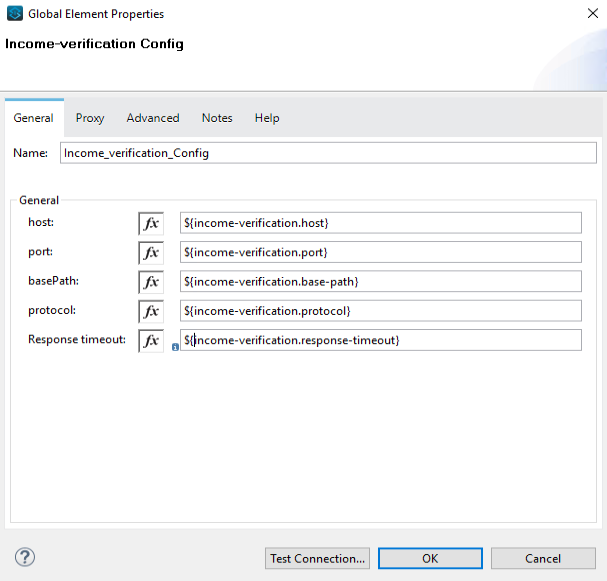Image resolution: width=607 pixels, height=581 pixels.
Task: Click the 'protocol:' label
Action: (52, 310)
